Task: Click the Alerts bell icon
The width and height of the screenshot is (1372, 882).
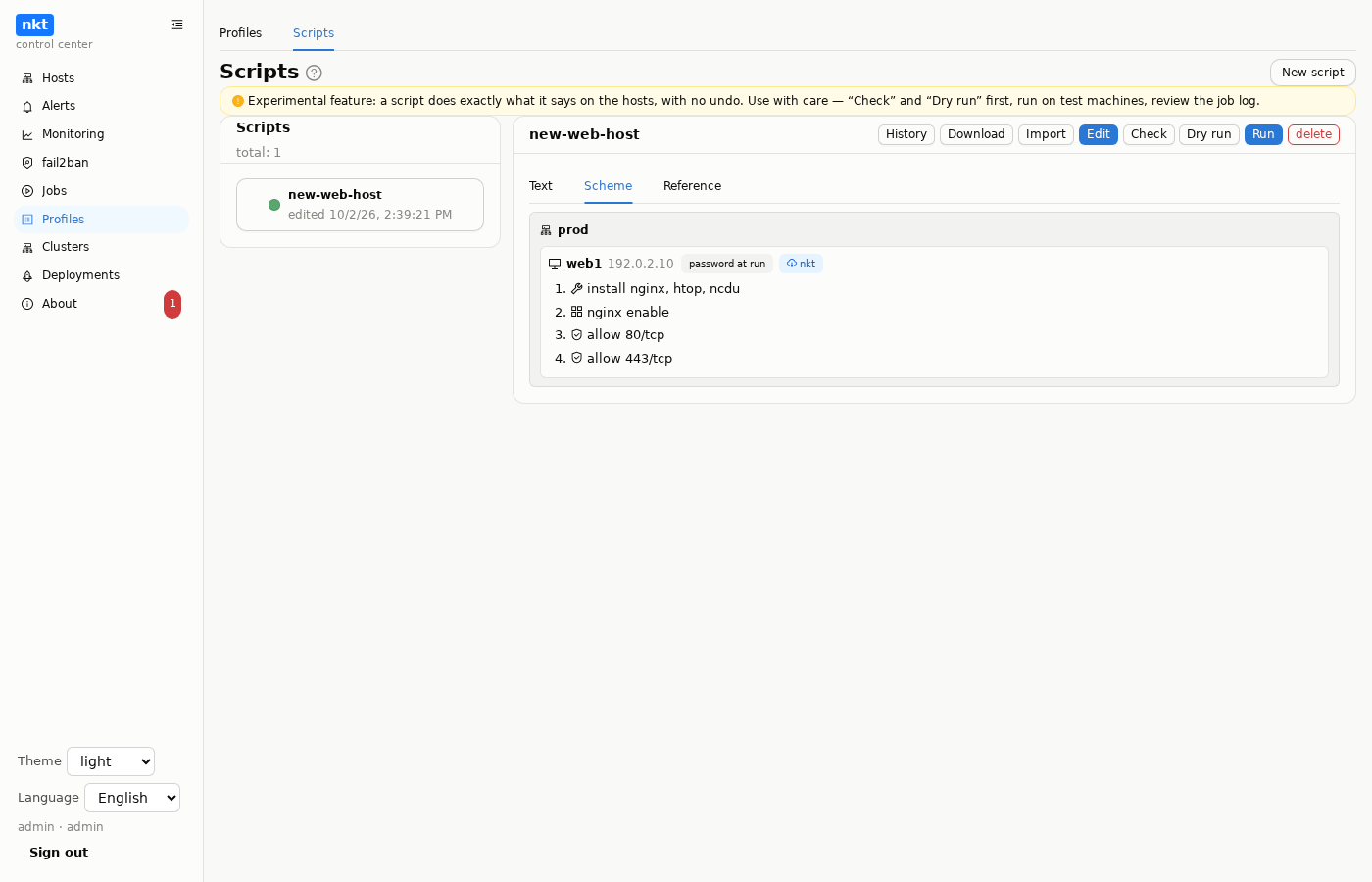Action: tap(27, 106)
